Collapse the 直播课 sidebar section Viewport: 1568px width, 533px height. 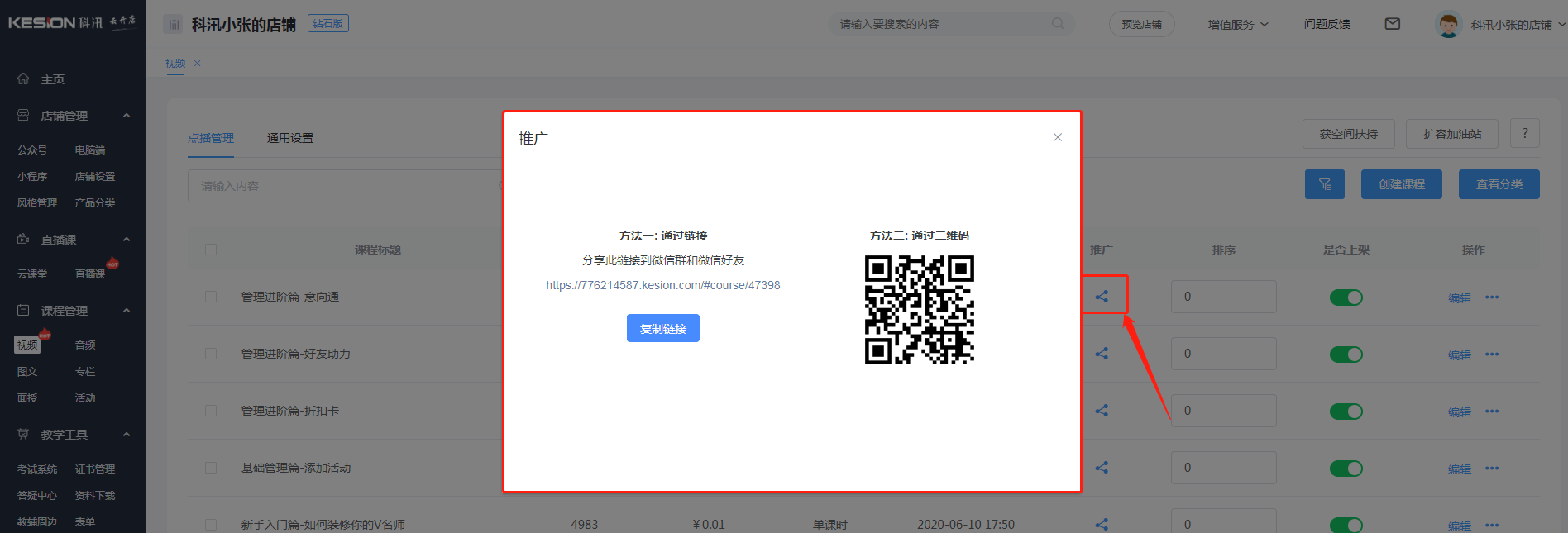pos(127,240)
